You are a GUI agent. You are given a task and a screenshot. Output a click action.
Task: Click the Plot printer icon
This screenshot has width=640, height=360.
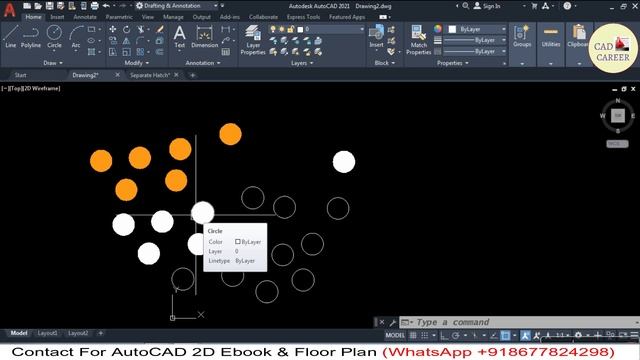pyautogui.click(x=94, y=6)
